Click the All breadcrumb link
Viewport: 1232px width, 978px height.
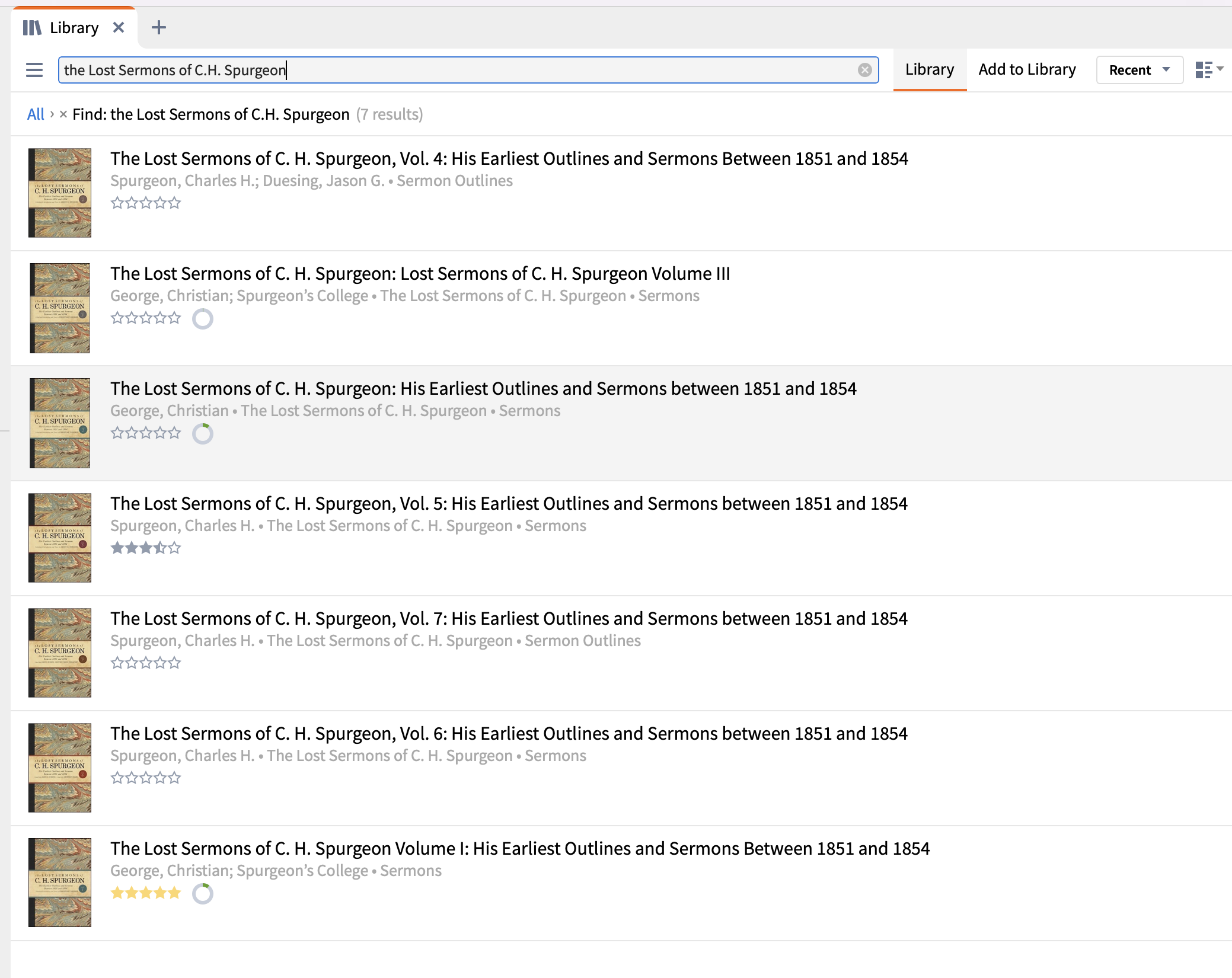(x=36, y=114)
